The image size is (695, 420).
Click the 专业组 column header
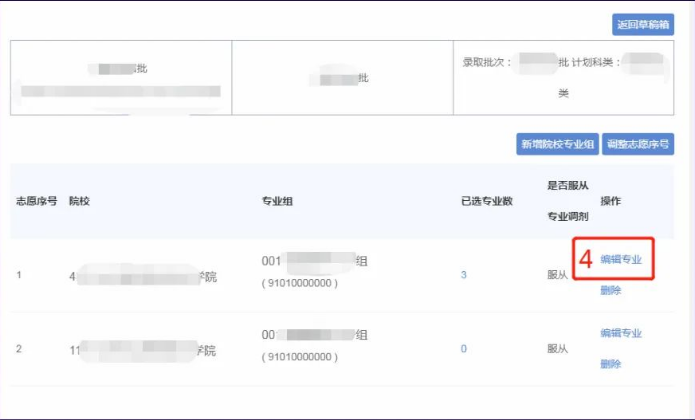point(277,201)
